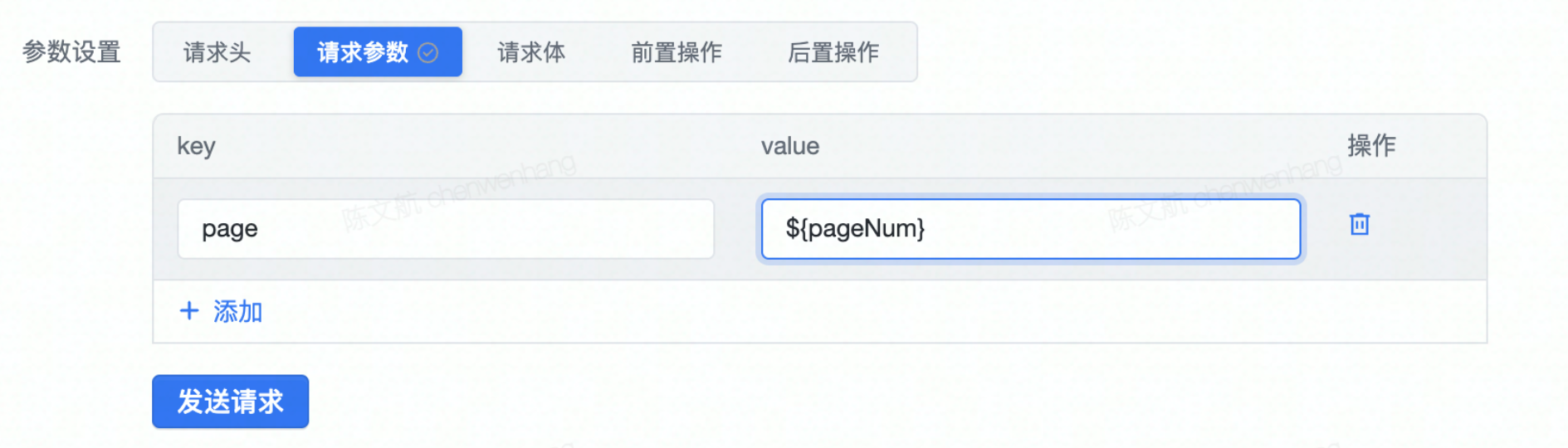The height and width of the screenshot is (448, 1568).
Task: Click the plus icon beside 添加
Action: 189,311
